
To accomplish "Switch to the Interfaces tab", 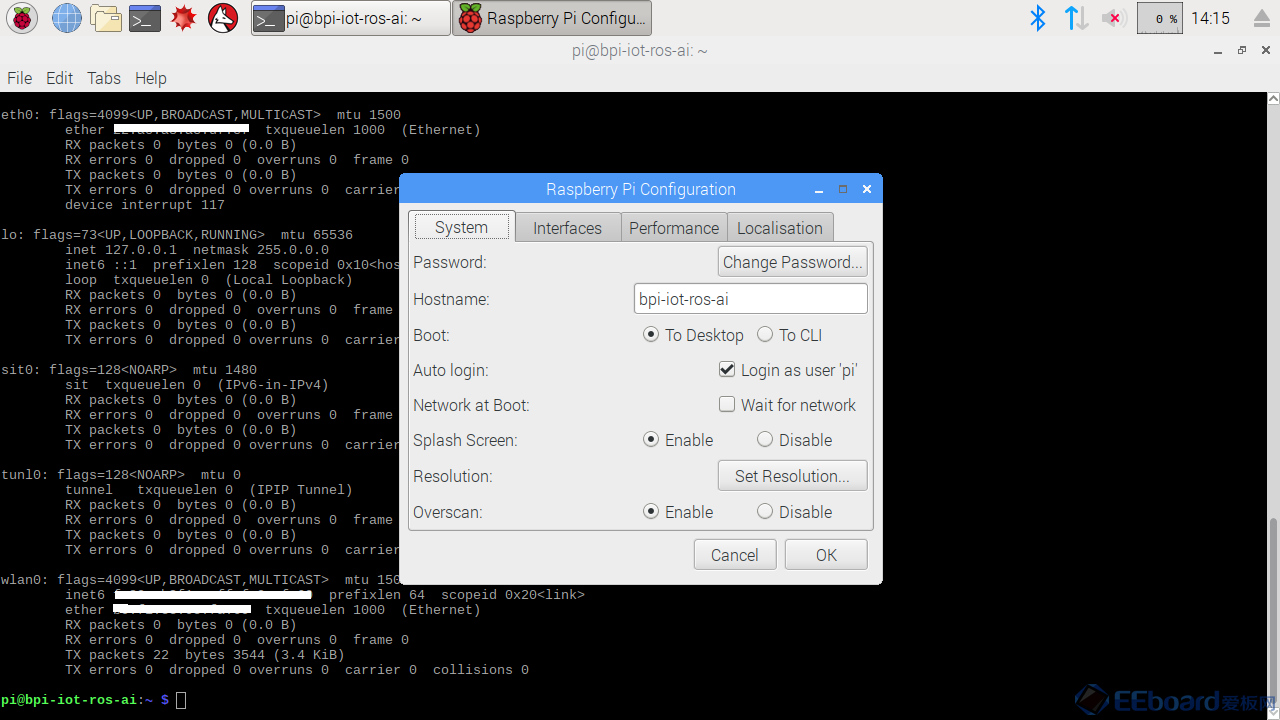I will click(x=567, y=228).
